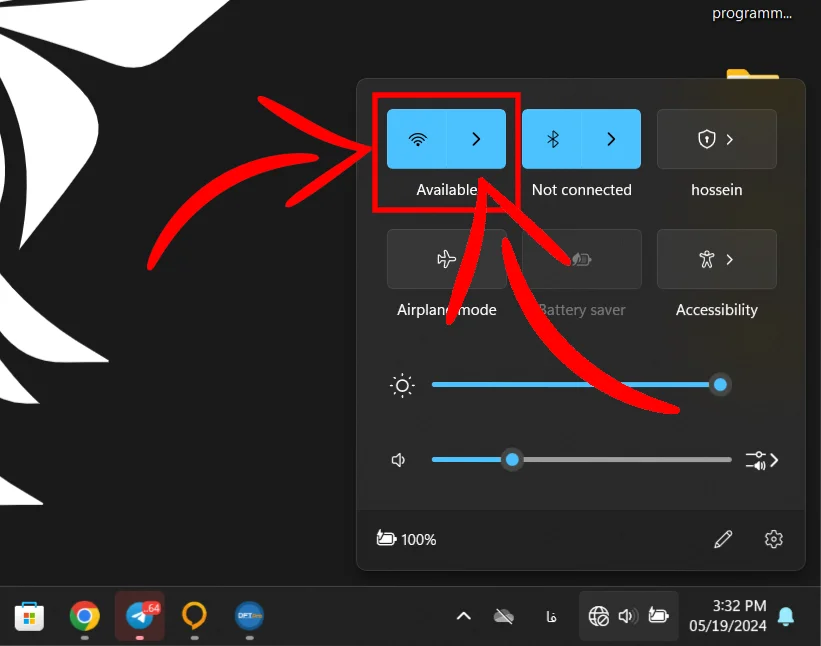Edit quick settings with pencil icon
Image resolution: width=821 pixels, height=646 pixels.
pyautogui.click(x=723, y=539)
